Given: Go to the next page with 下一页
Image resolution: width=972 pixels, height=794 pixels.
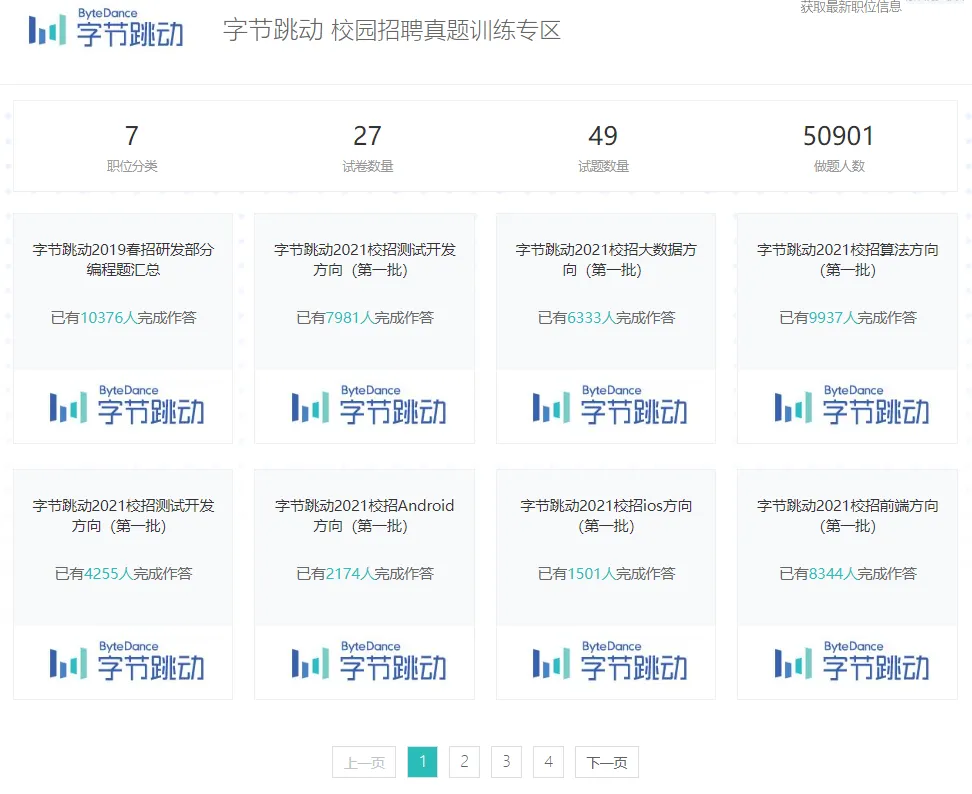Looking at the screenshot, I should tap(607, 762).
